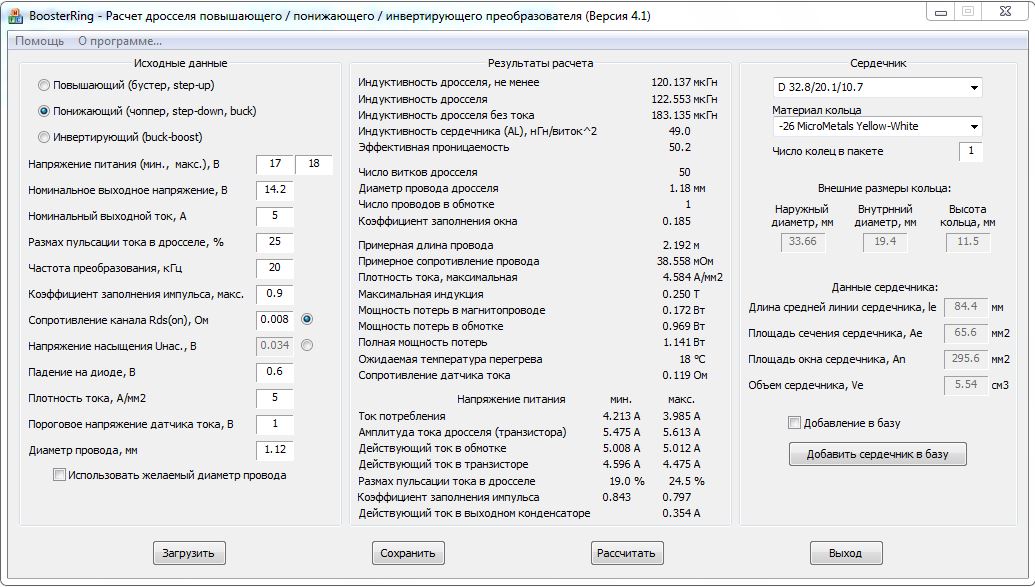Image resolution: width=1035 pixels, height=587 pixels.
Task: Click Добавить сердечник в базу button
Action: (877, 454)
